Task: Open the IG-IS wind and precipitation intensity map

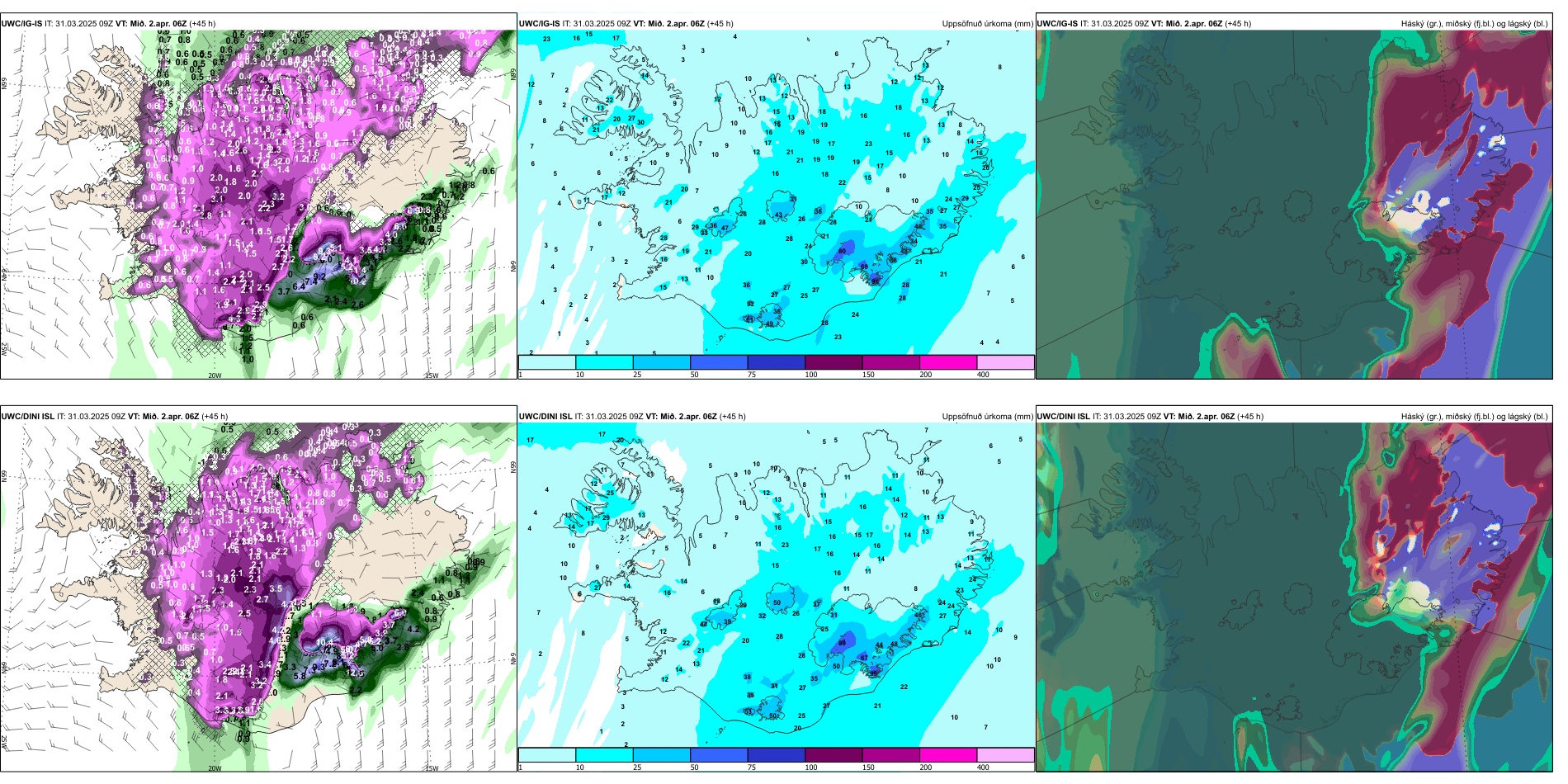Action: [x=258, y=204]
